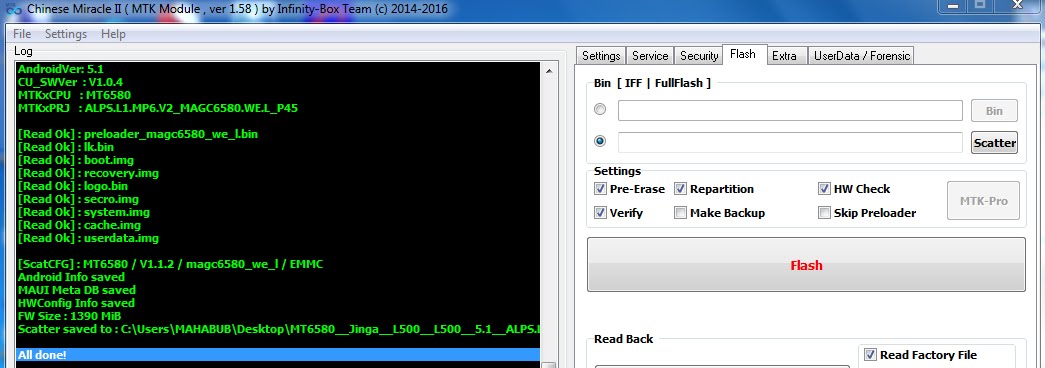This screenshot has height=368, width=1045.
Task: Click the '[ScatCFG]' log line
Action: pyautogui.click(x=171, y=264)
